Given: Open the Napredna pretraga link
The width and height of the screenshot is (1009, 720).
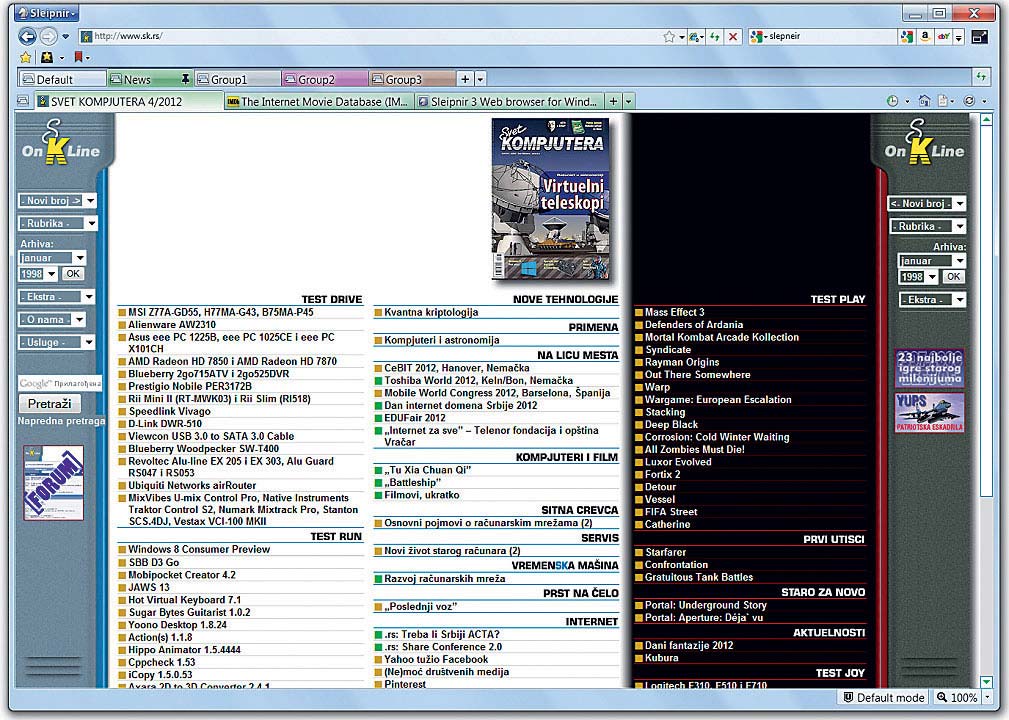Looking at the screenshot, I should [61, 421].
